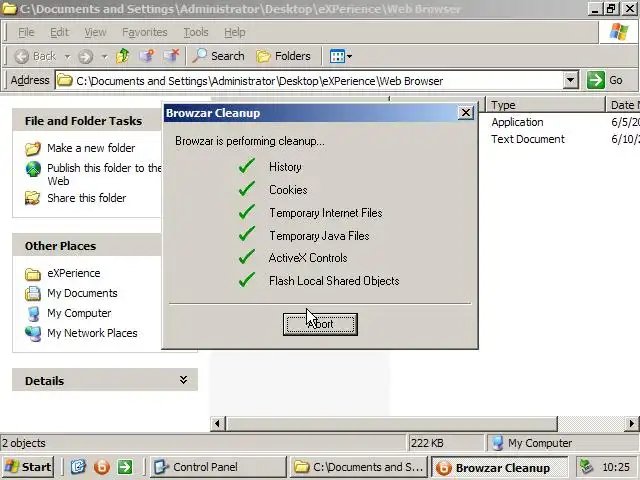Open the Views icon menu

[340, 56]
